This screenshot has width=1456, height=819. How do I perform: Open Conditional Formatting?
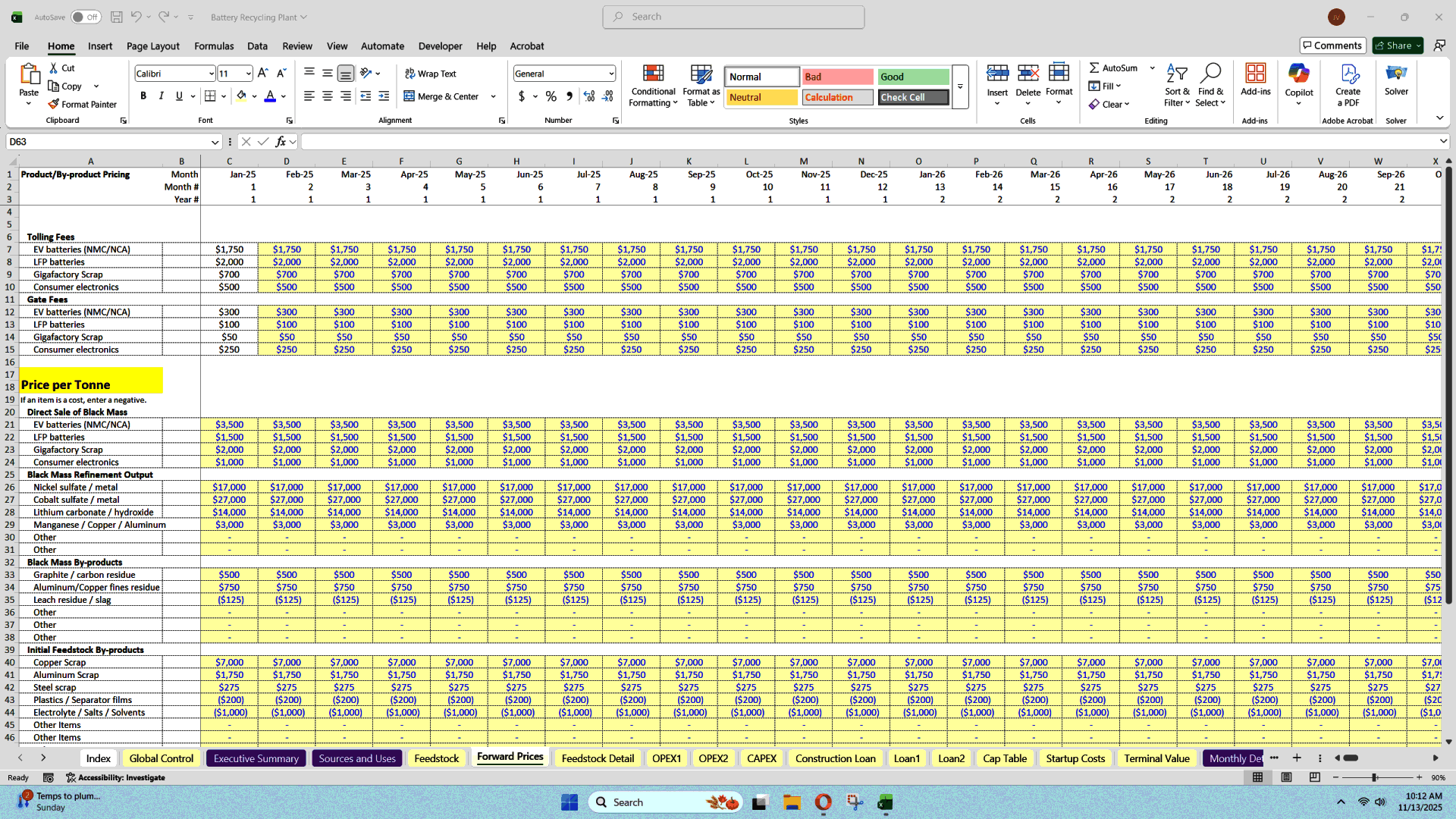(x=653, y=85)
